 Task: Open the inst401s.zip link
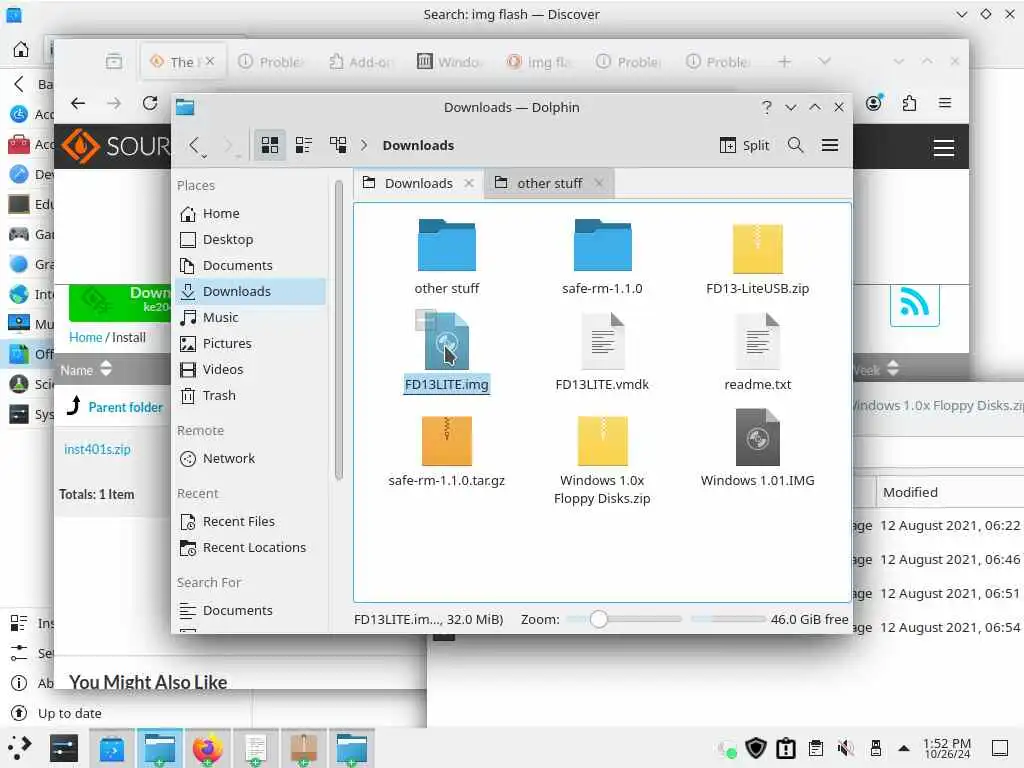(x=97, y=449)
